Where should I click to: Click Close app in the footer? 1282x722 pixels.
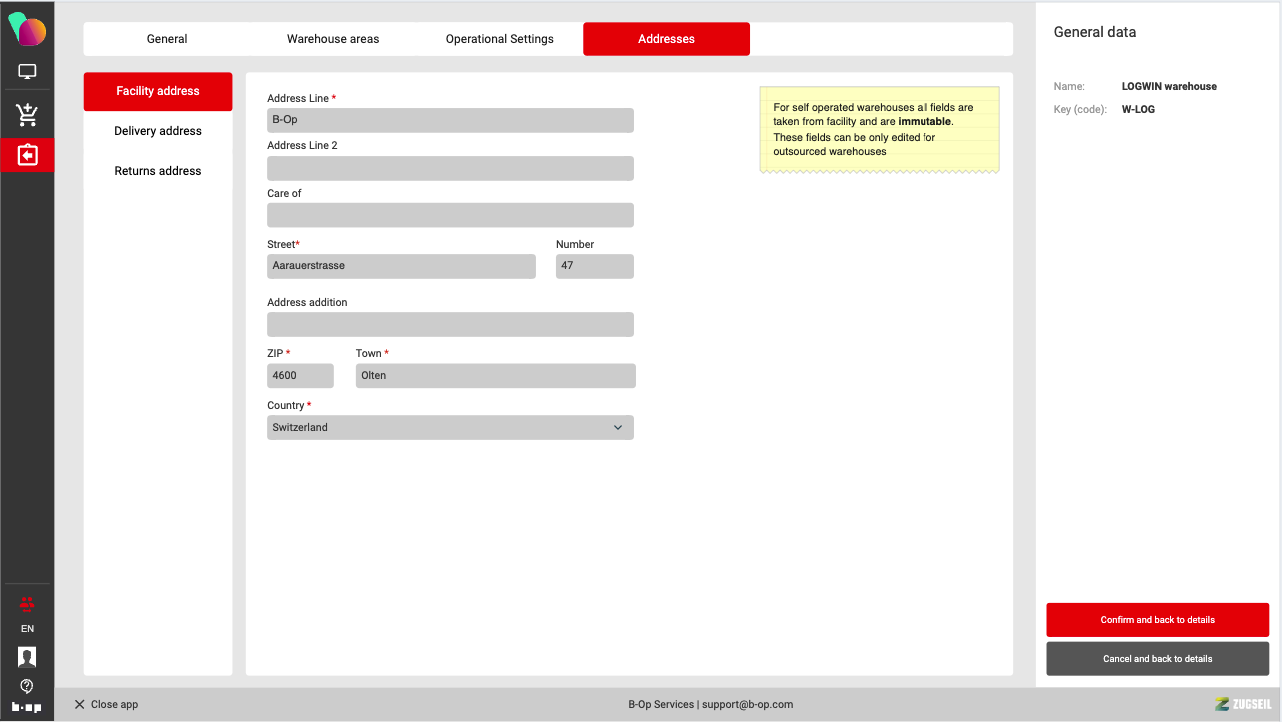pos(106,704)
